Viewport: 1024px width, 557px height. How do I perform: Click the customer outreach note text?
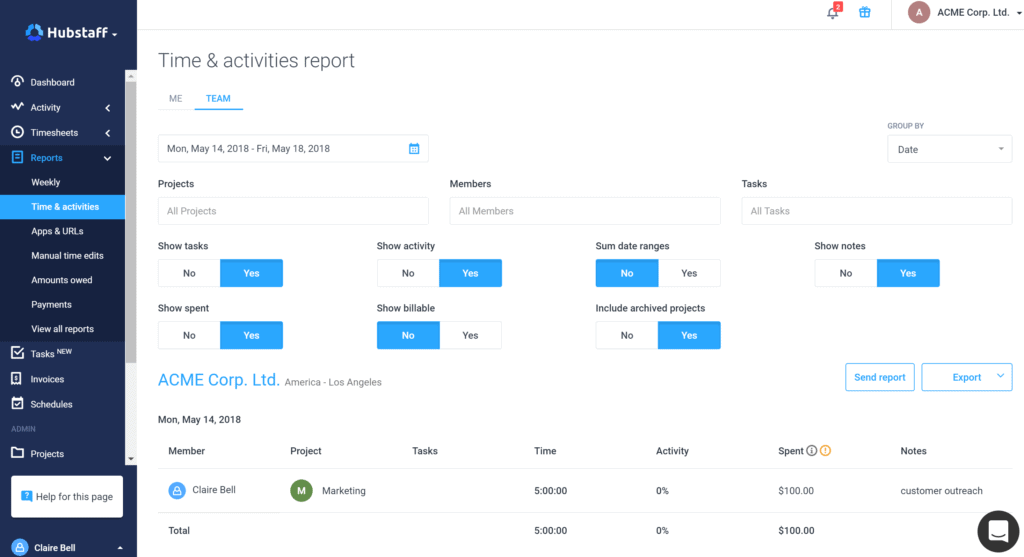click(x=941, y=490)
